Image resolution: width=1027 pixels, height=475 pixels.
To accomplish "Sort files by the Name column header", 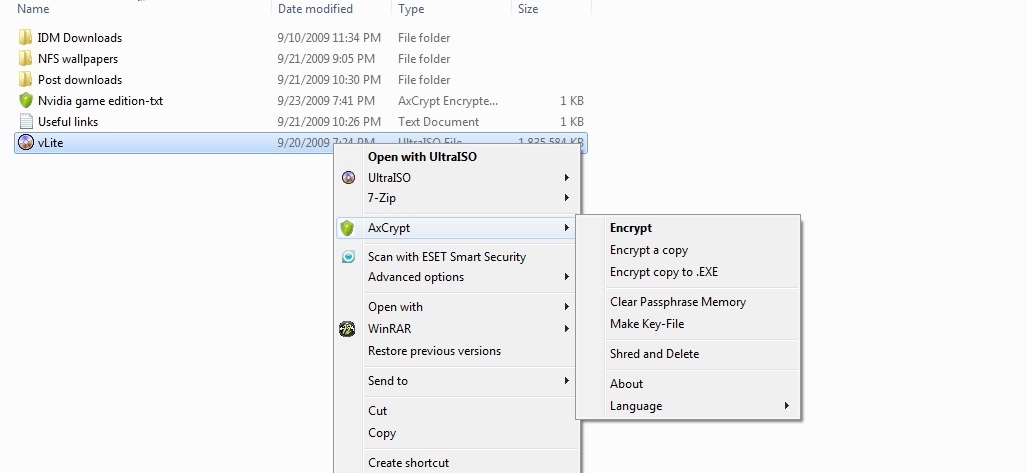I will [34, 9].
